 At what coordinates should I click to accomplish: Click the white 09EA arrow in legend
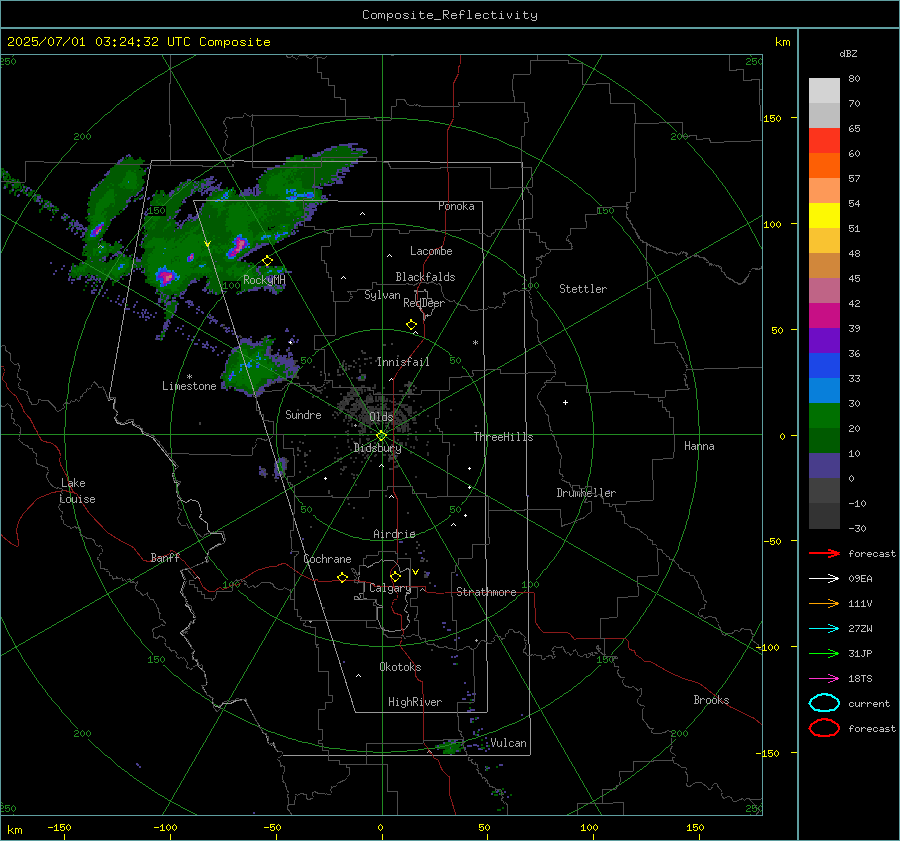[824, 579]
